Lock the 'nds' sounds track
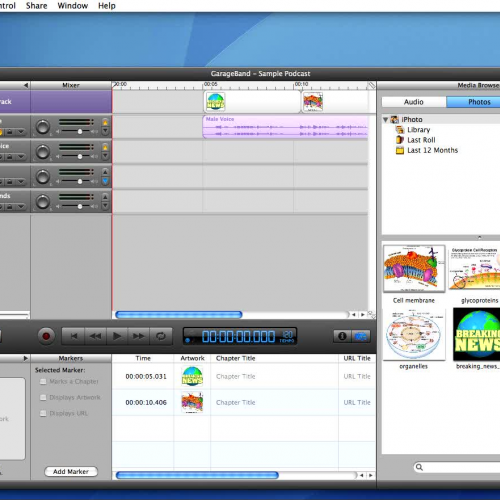500x500 pixels. coord(10,207)
